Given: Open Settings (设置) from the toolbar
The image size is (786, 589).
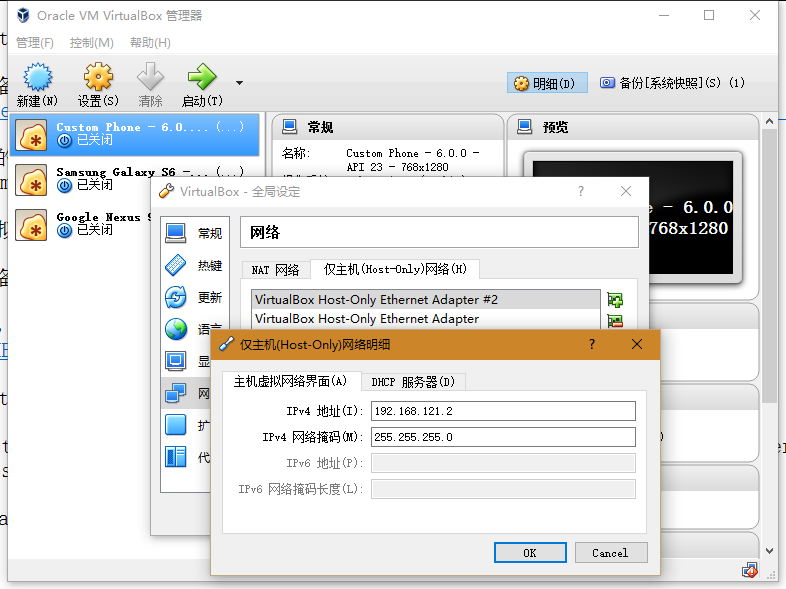Looking at the screenshot, I should click(98, 77).
